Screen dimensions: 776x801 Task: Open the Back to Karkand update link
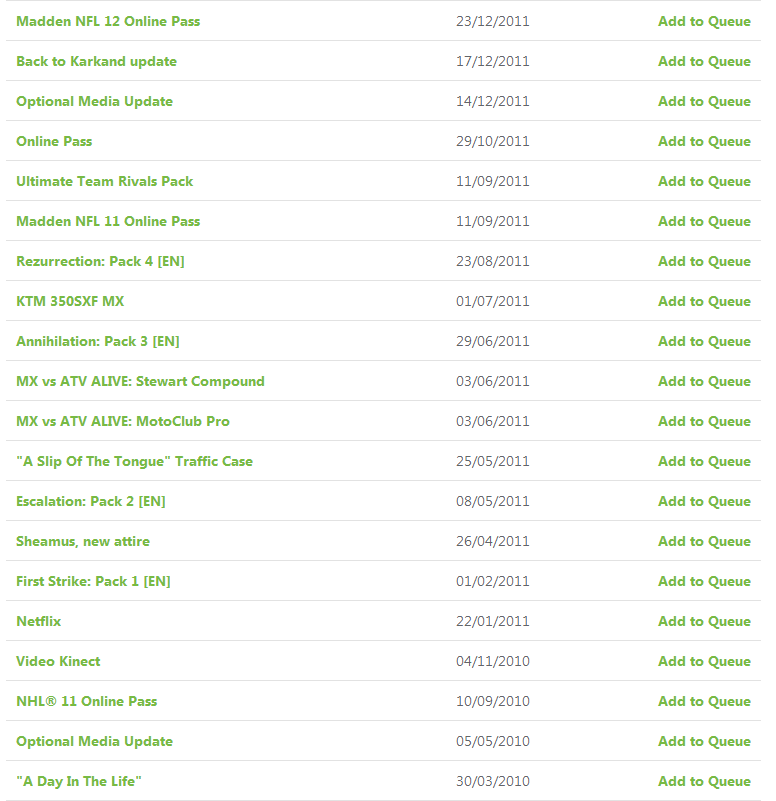[97, 61]
